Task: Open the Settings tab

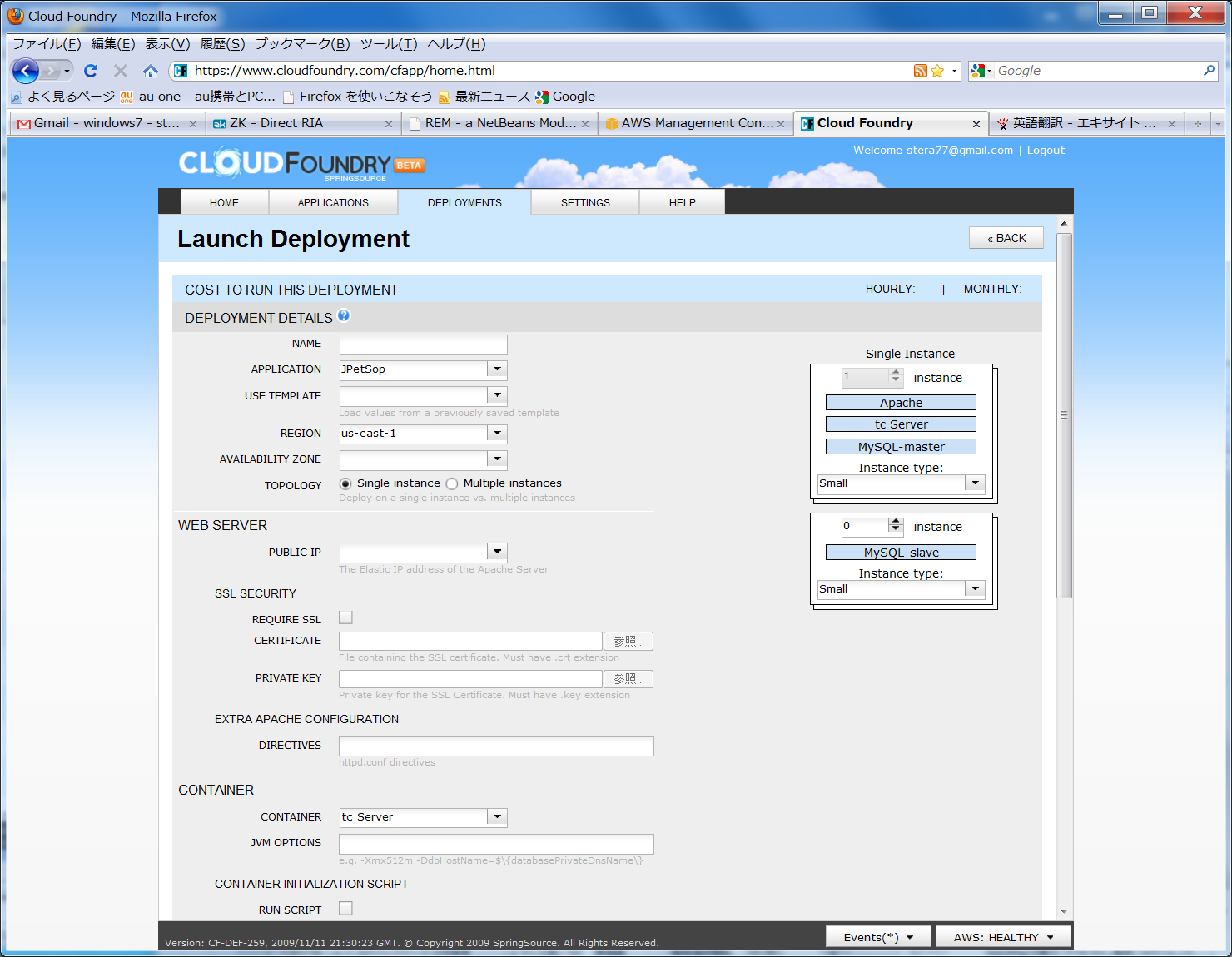Action: pyautogui.click(x=585, y=202)
